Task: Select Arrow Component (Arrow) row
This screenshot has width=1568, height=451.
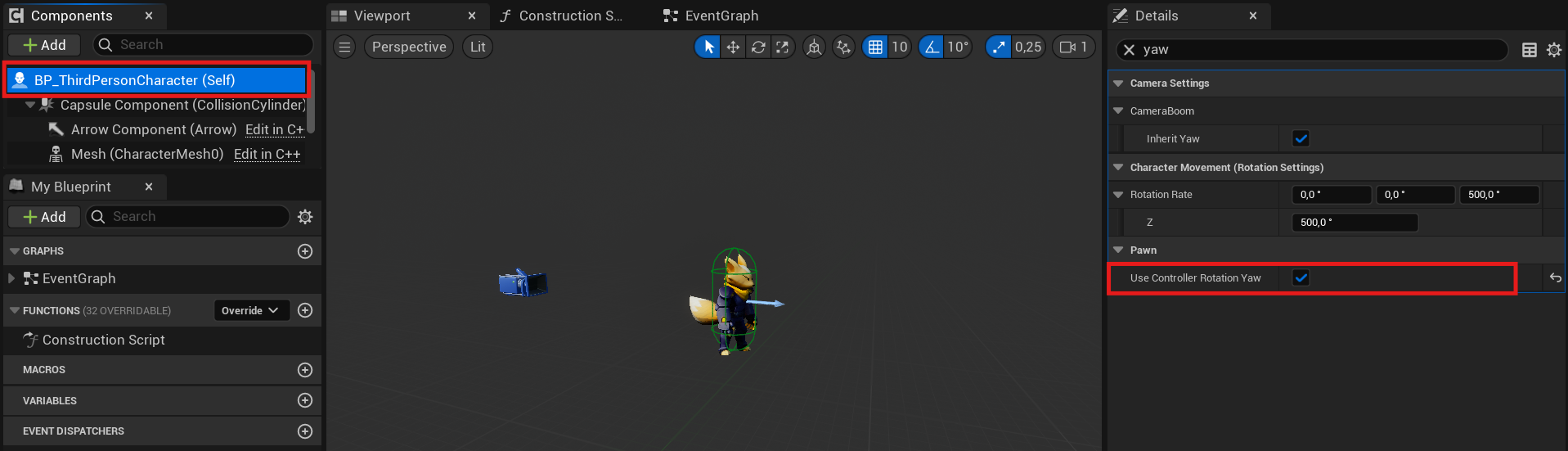Action: 154,129
